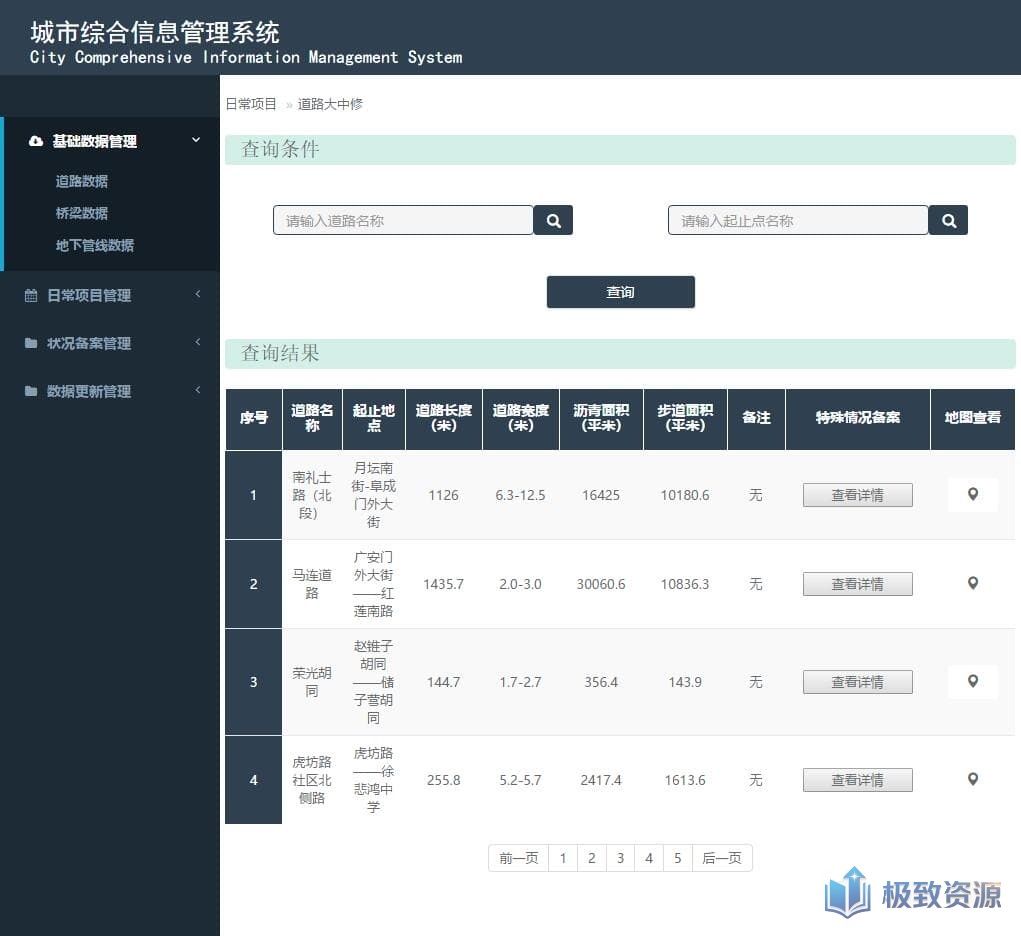Select 数据更新管理 sidebar menu
This screenshot has height=936, width=1021.
[109, 391]
